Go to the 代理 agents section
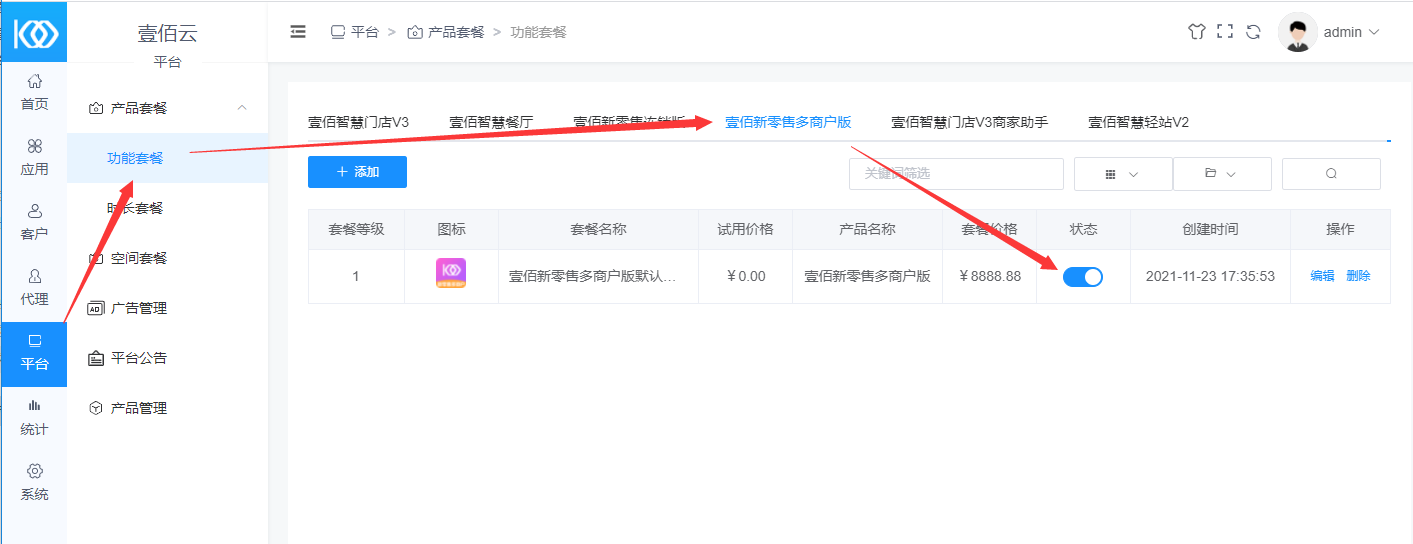Viewport: 1413px width, 544px height. click(34, 287)
